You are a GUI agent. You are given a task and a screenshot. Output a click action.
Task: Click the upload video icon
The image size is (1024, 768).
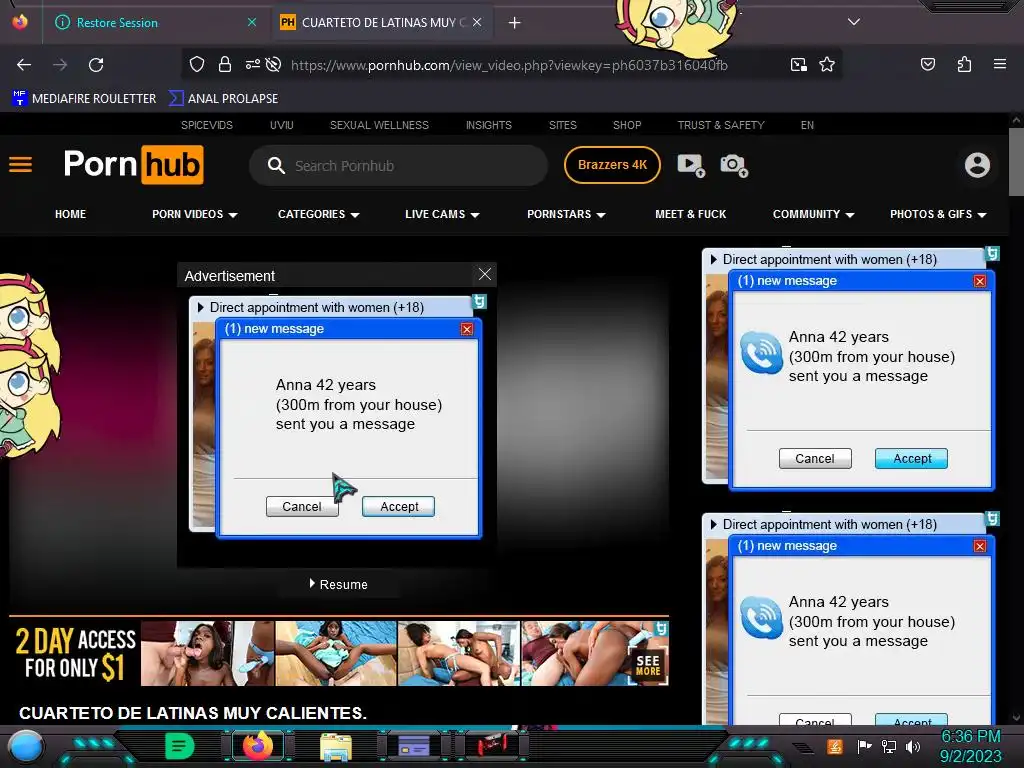[x=691, y=165]
